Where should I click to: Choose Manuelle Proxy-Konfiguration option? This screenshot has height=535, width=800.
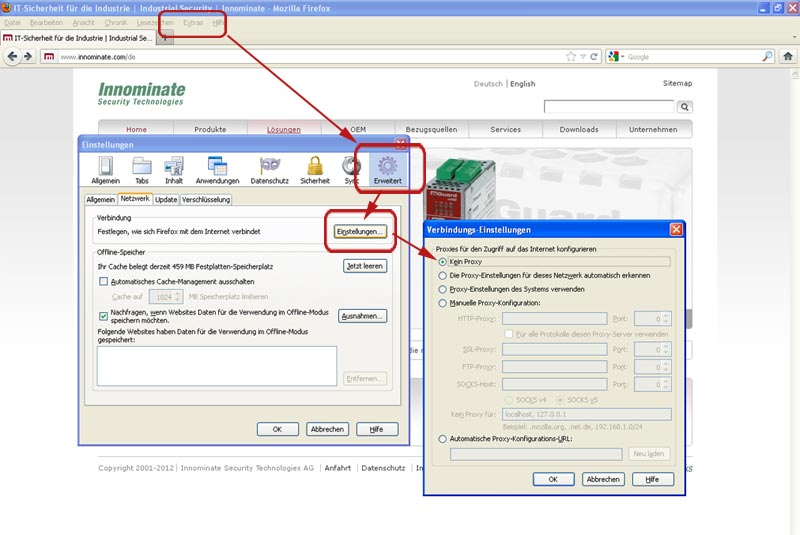443,302
